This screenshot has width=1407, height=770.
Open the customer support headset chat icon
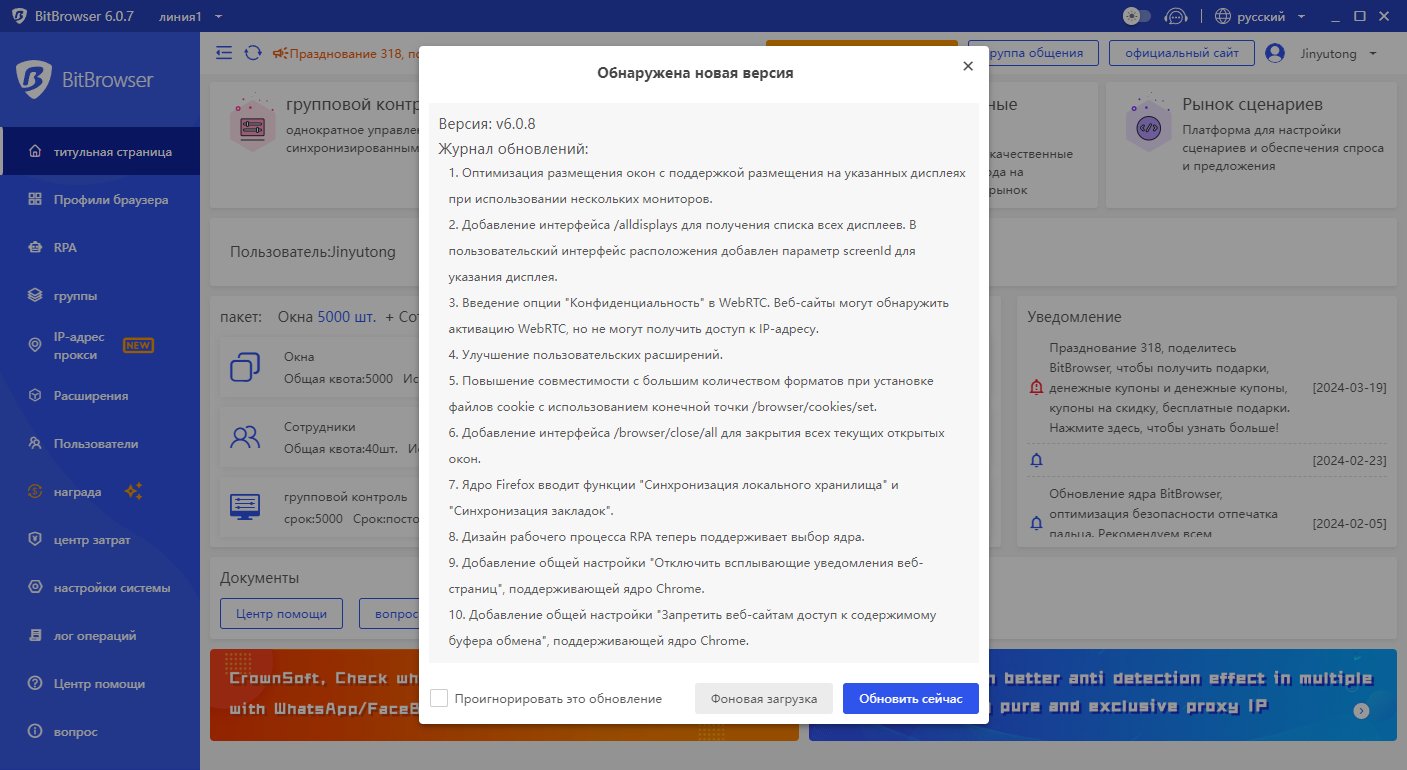tap(1177, 16)
